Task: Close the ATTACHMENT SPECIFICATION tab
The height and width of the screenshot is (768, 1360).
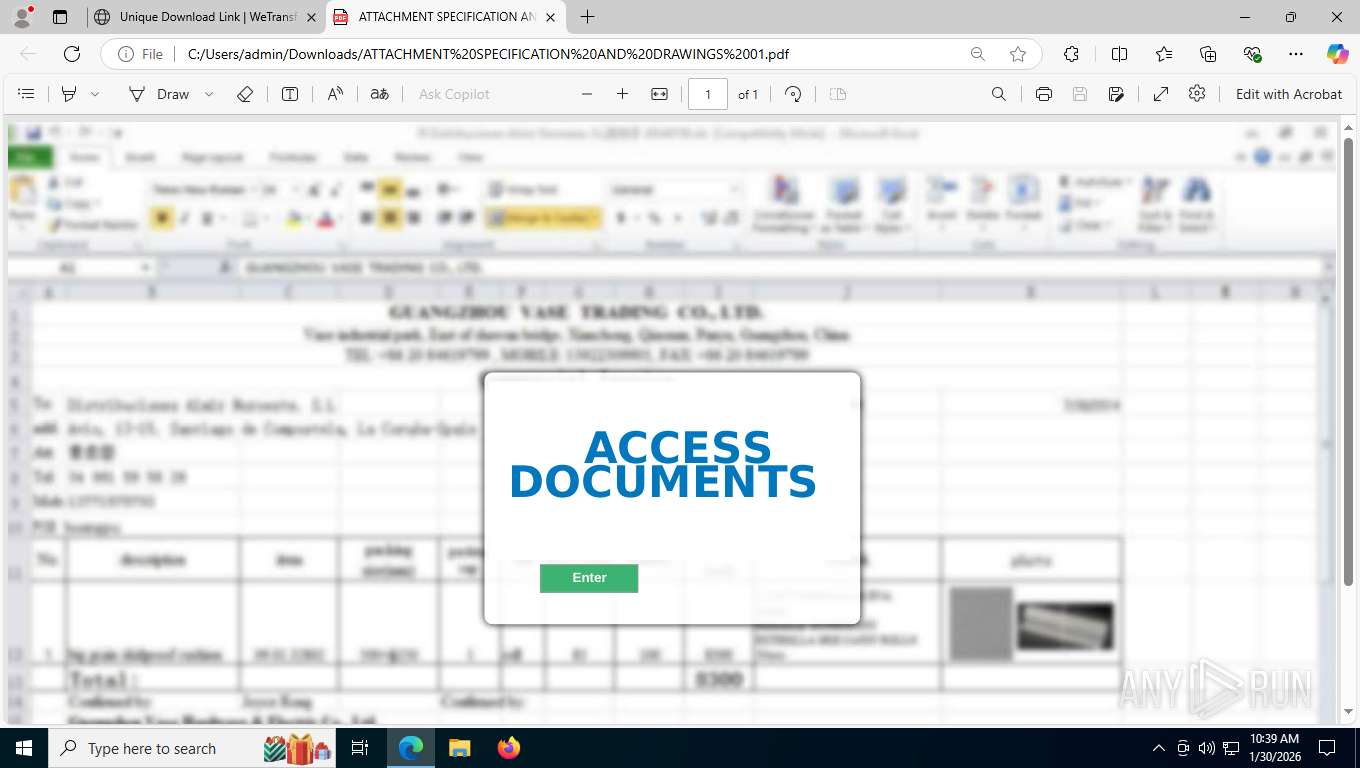Action: (550, 17)
